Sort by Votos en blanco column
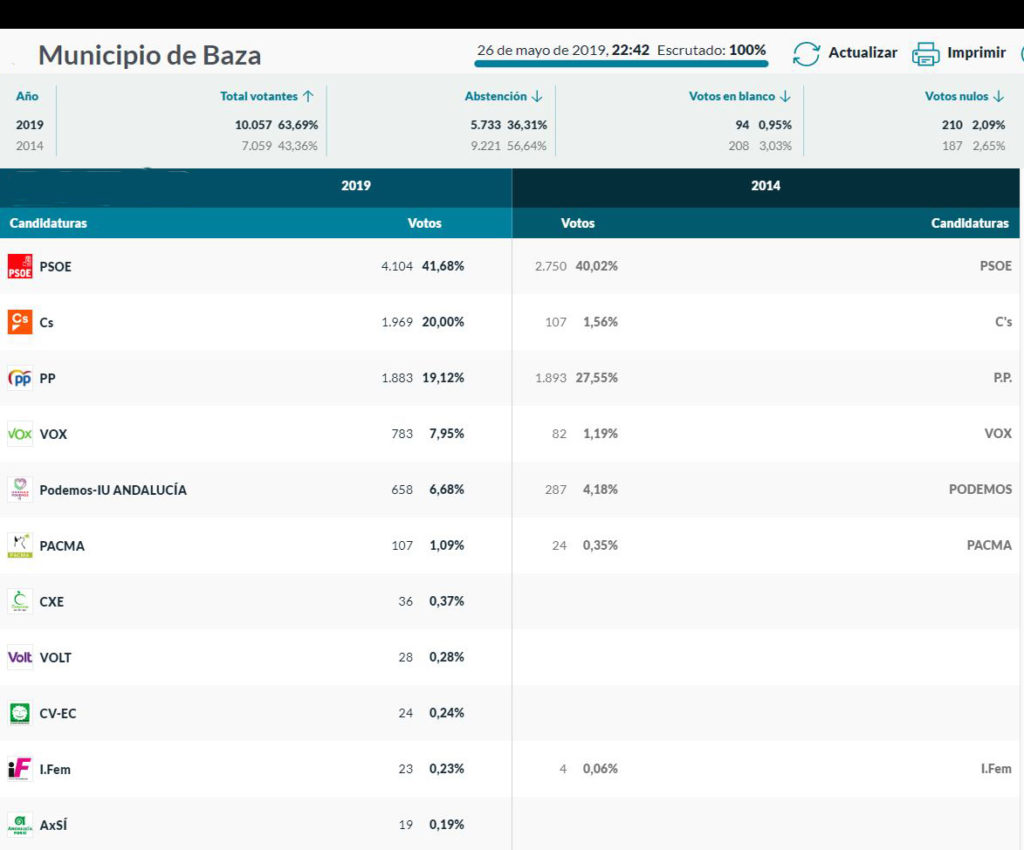This screenshot has height=850, width=1024. pos(740,96)
